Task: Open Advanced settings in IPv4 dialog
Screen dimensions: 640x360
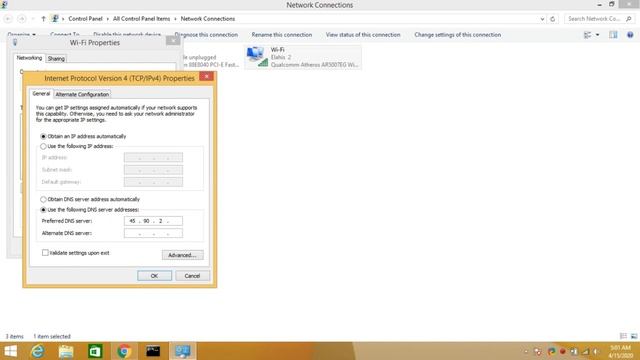Action: pyautogui.click(x=182, y=255)
